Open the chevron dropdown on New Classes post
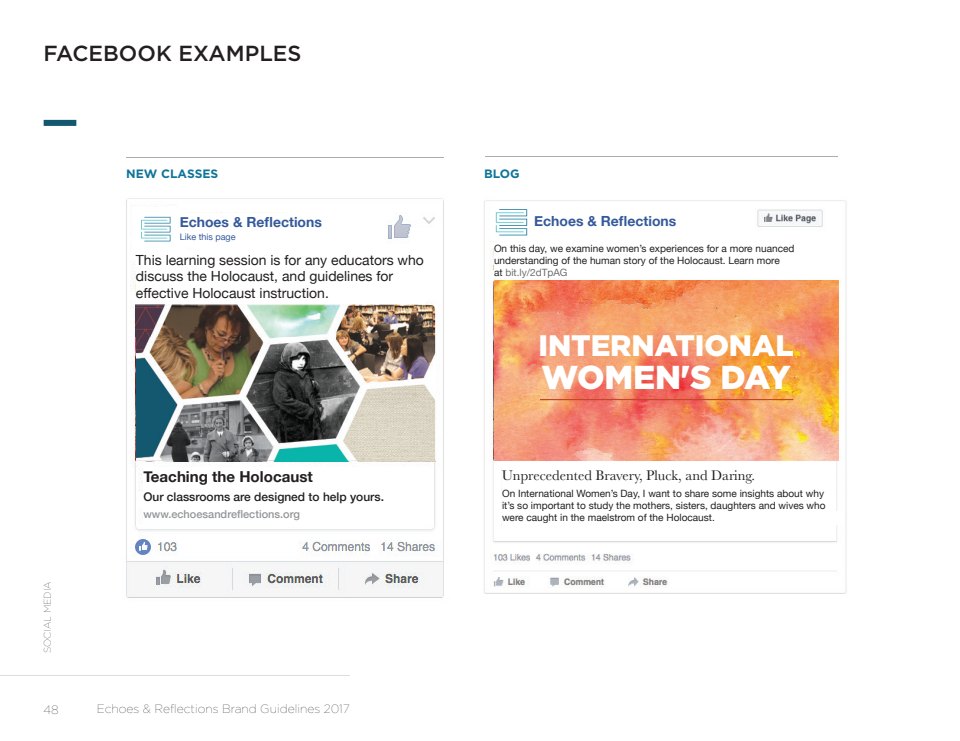This screenshot has height=741, width=960. point(429,220)
